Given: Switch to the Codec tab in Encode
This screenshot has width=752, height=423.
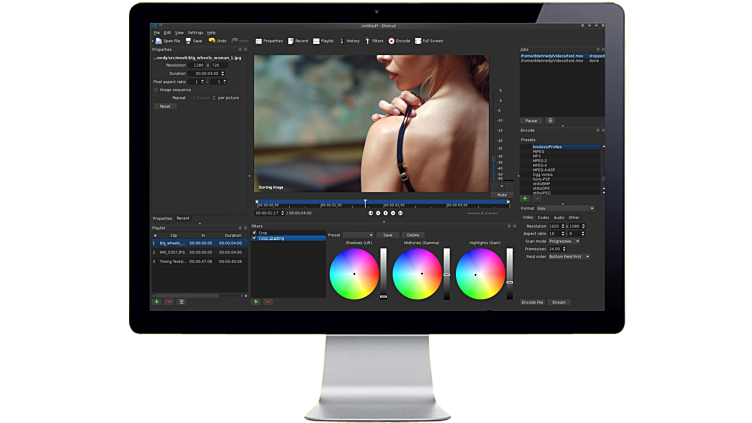Looking at the screenshot, I should 543,217.
